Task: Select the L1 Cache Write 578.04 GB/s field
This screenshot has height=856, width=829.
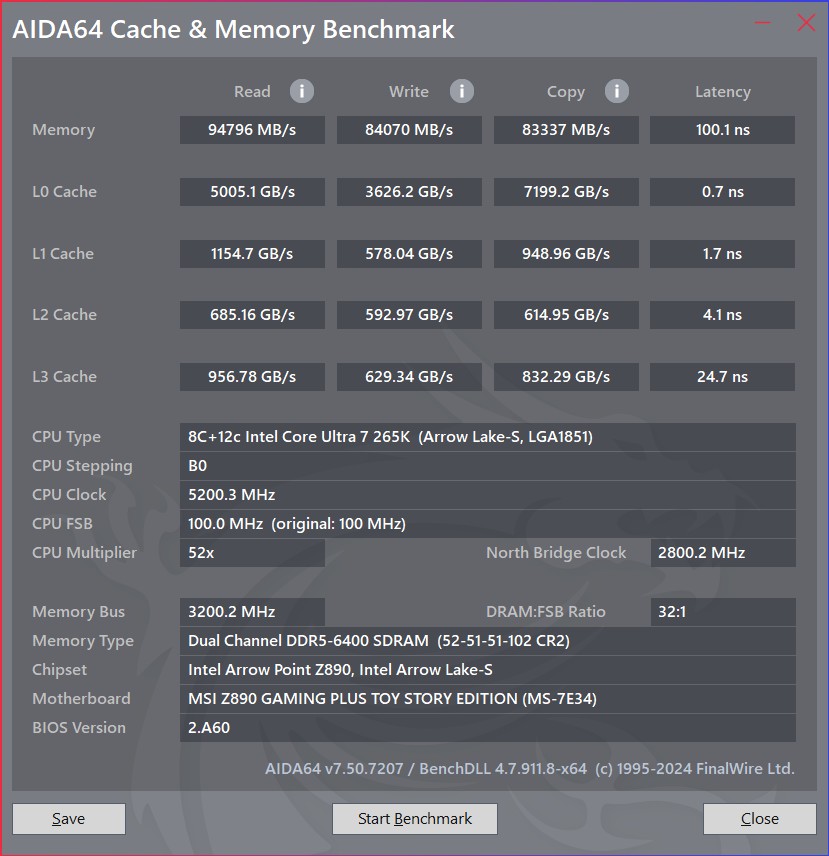Action: click(x=409, y=254)
